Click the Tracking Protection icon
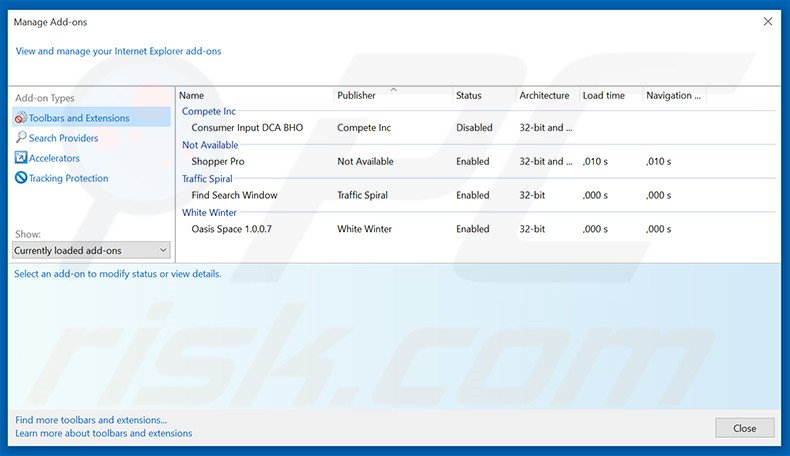The image size is (790, 456). pyautogui.click(x=21, y=178)
